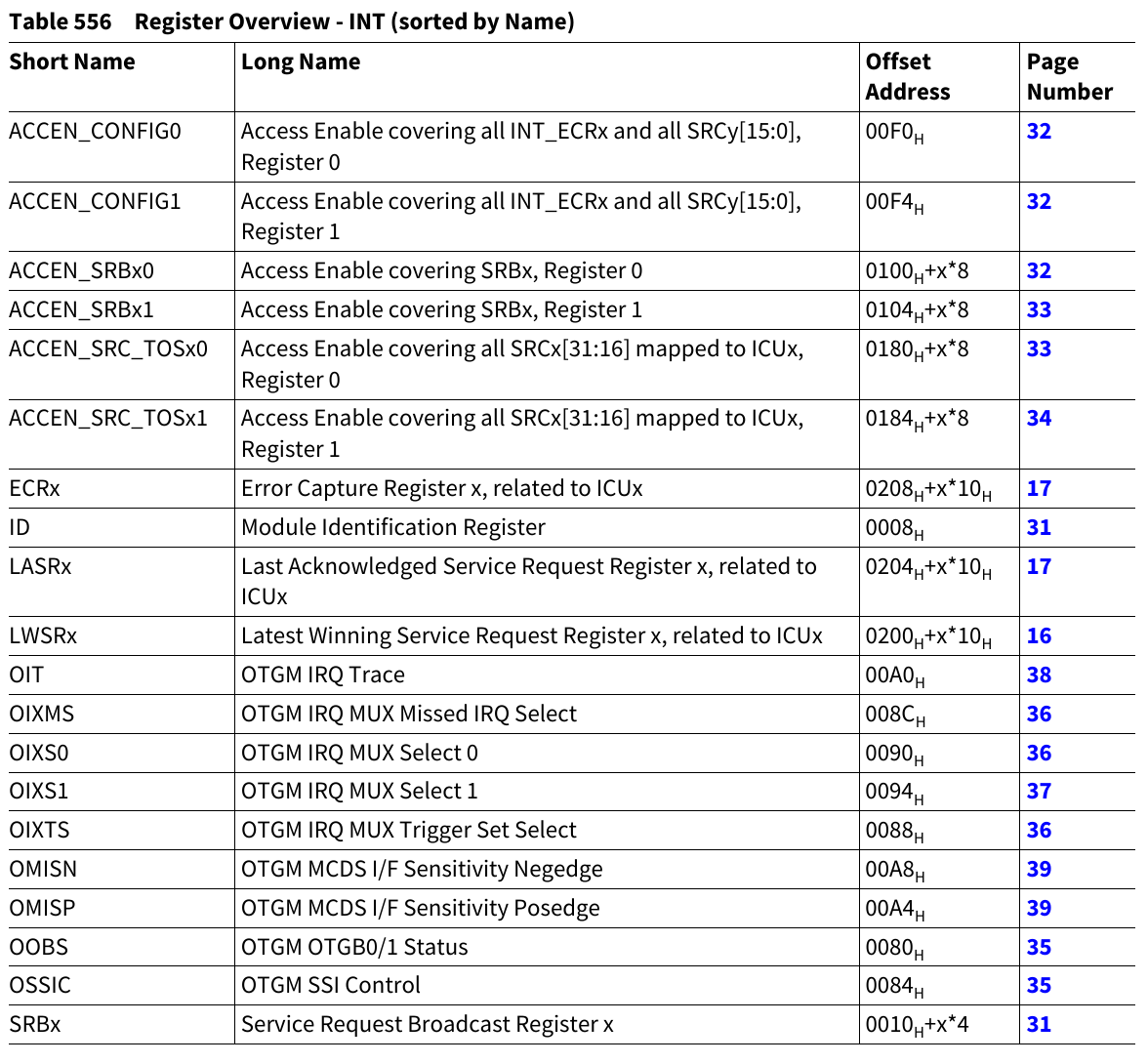Open page 31 link for ID register

(1039, 528)
